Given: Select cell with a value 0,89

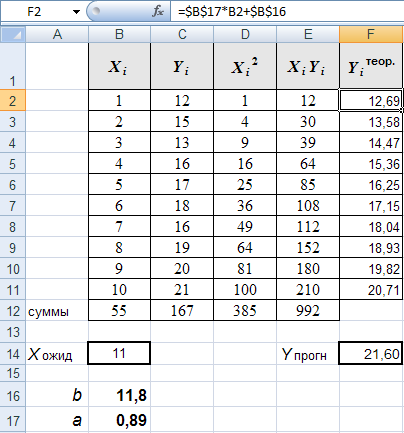Looking at the screenshot, I should click(119, 420).
